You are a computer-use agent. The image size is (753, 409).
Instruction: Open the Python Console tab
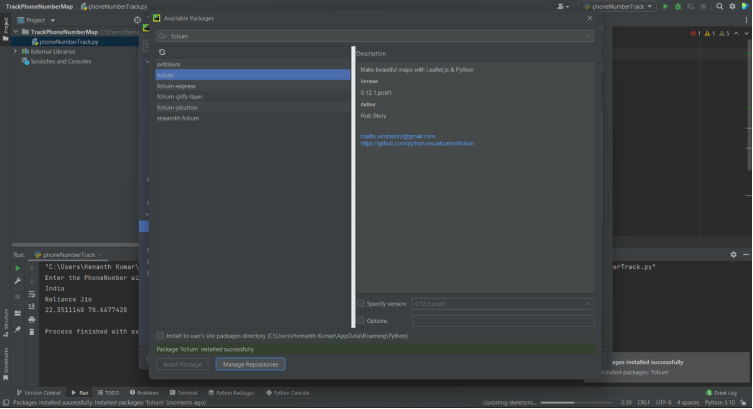288,393
